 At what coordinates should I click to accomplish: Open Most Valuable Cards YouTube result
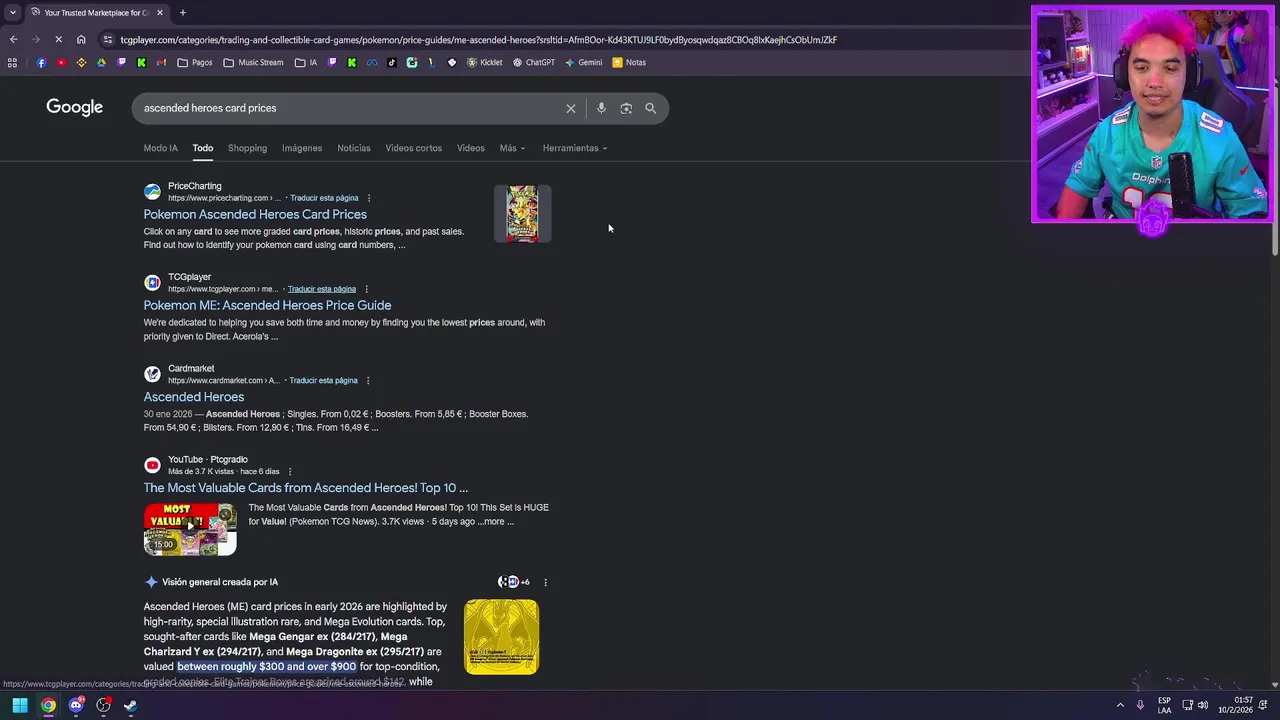click(306, 488)
